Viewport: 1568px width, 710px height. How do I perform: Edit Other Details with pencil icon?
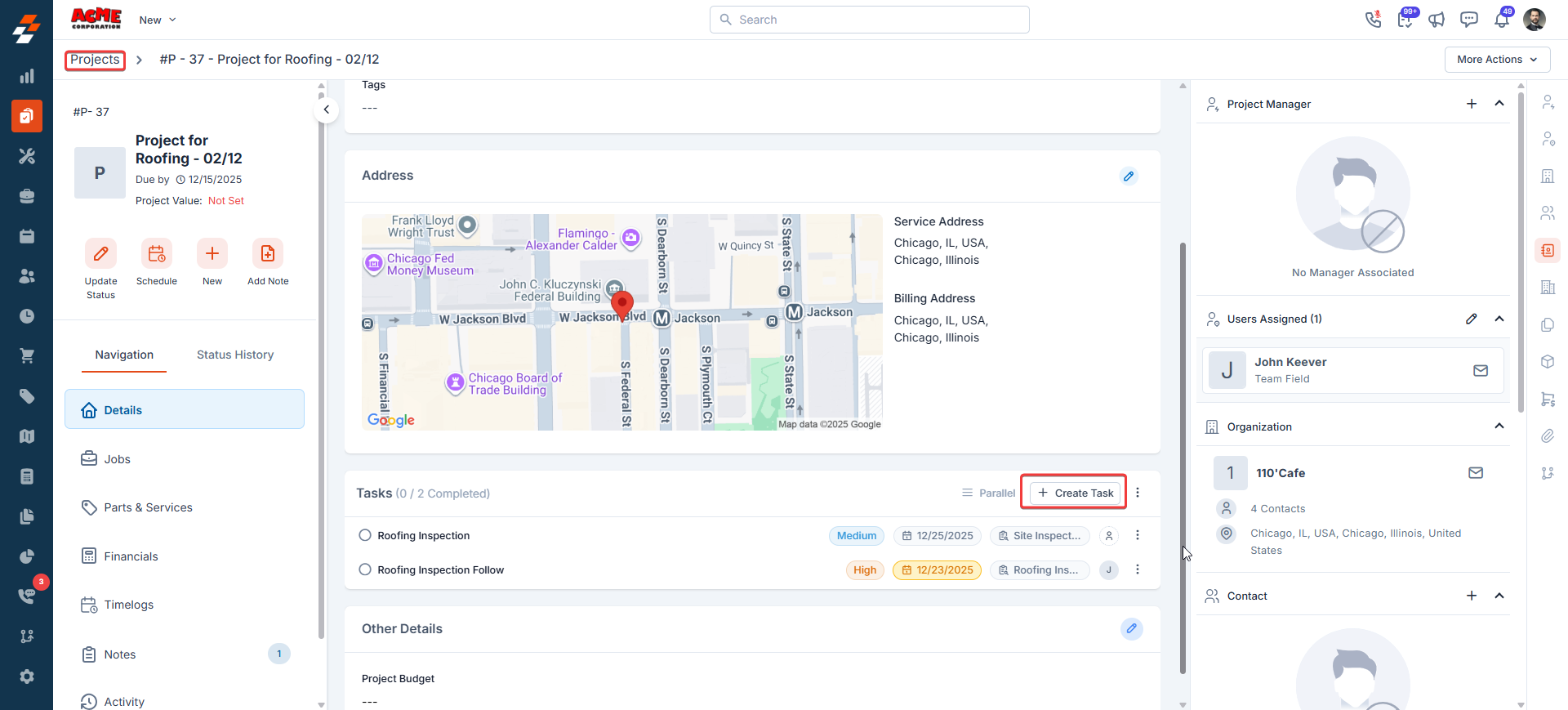click(1131, 628)
